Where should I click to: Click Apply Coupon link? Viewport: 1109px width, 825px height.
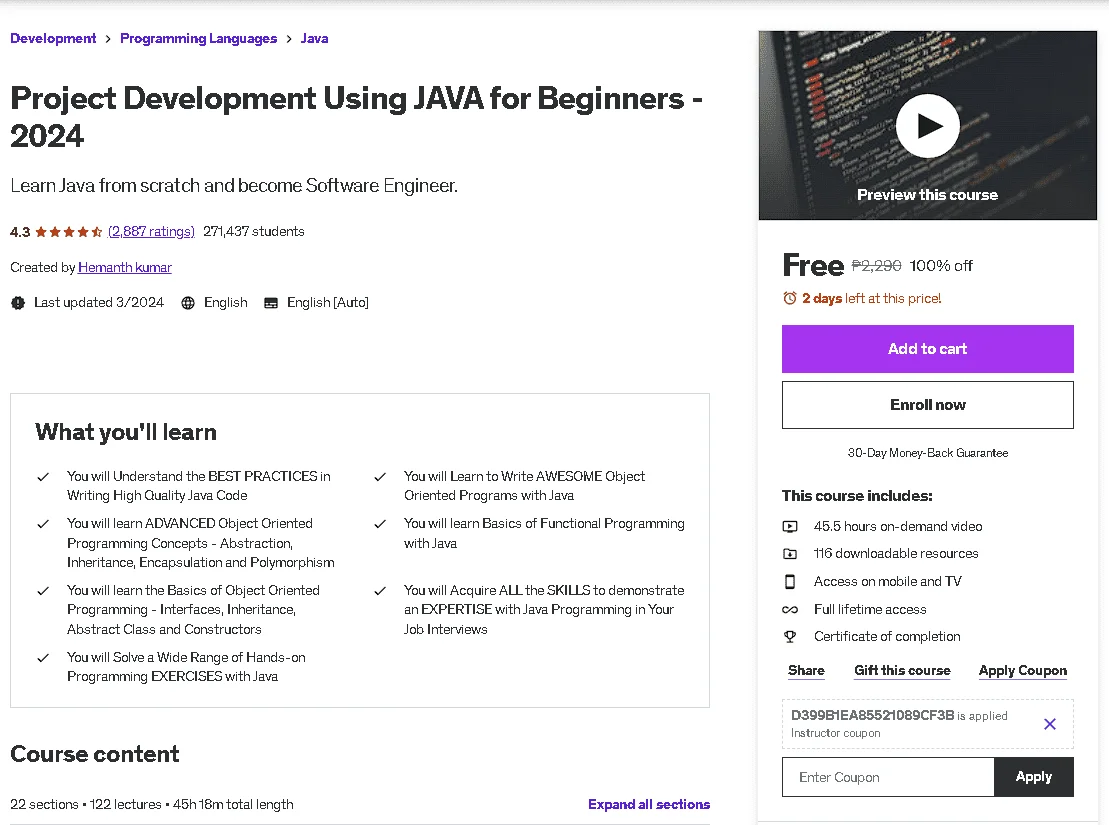pos(1023,671)
